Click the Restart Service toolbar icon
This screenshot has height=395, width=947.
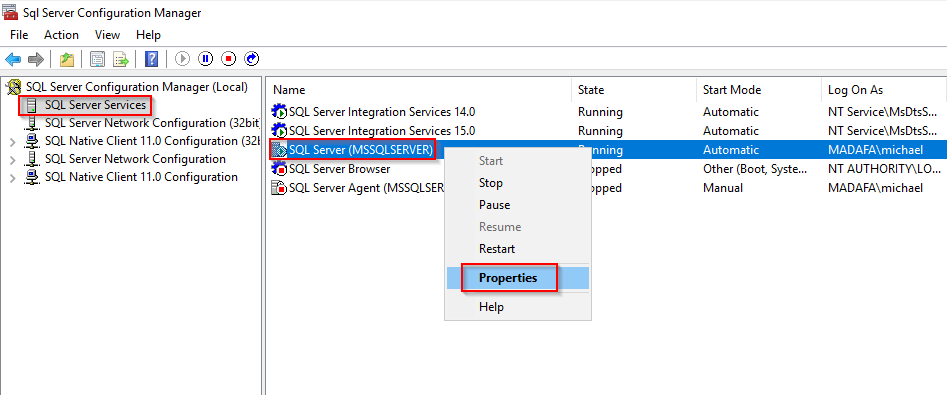(251, 59)
